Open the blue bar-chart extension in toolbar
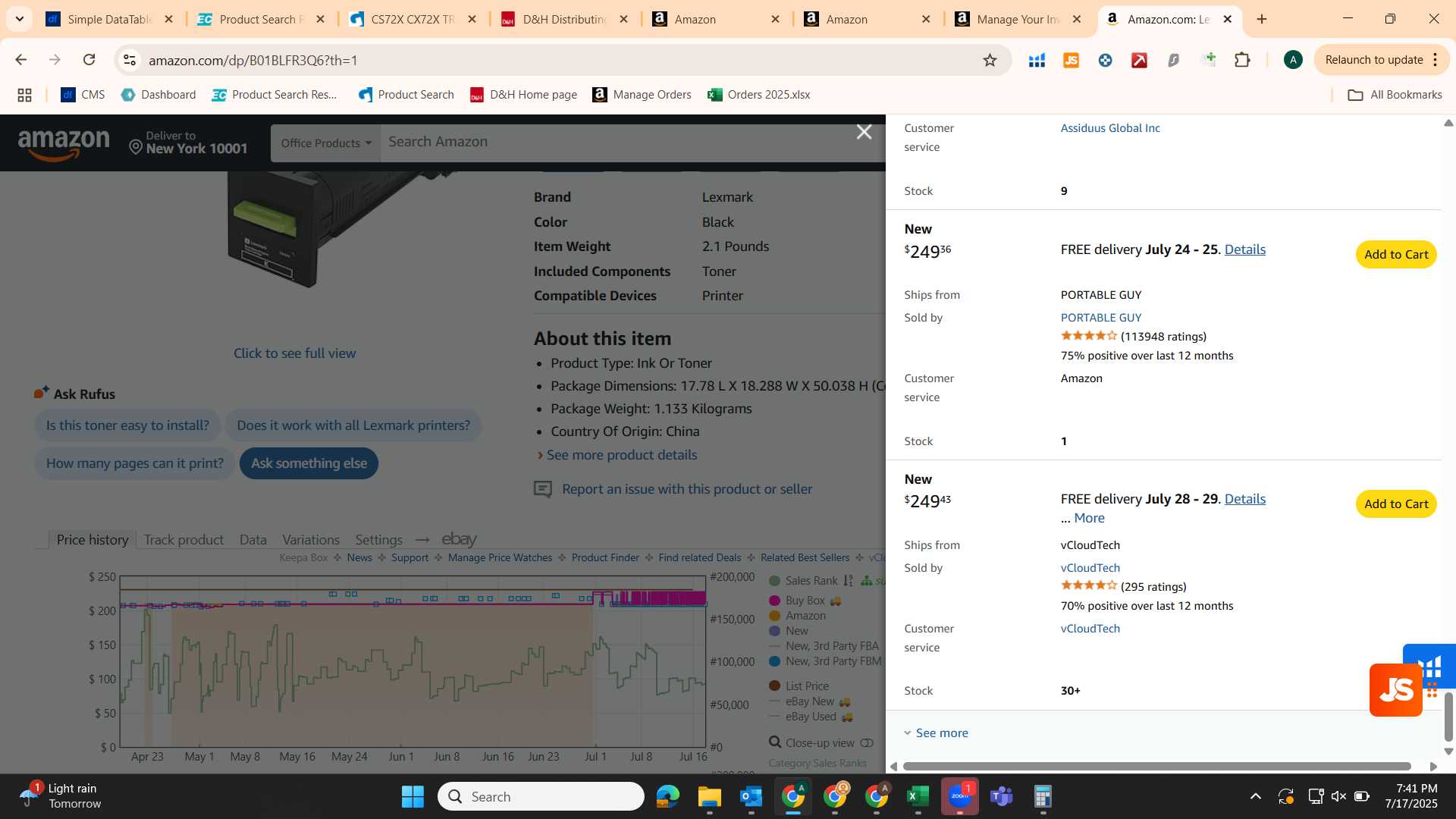This screenshot has height=819, width=1456. click(1037, 60)
